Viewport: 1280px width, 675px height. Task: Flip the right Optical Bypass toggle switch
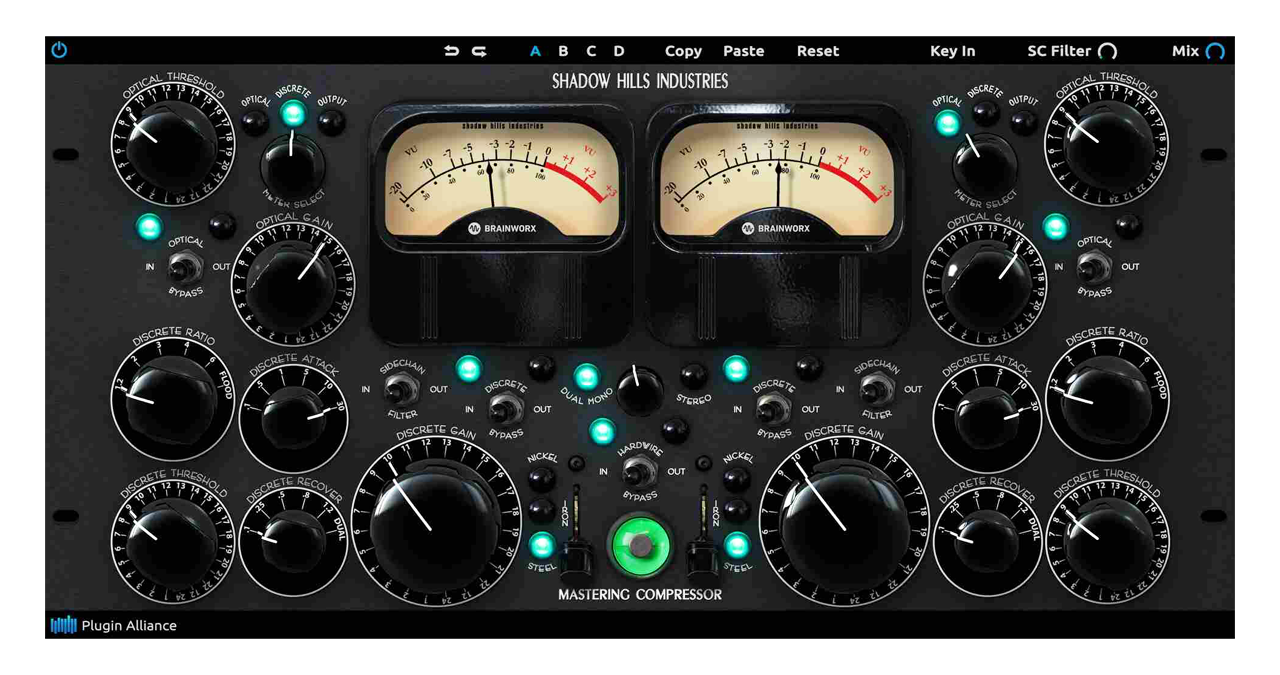[1094, 267]
